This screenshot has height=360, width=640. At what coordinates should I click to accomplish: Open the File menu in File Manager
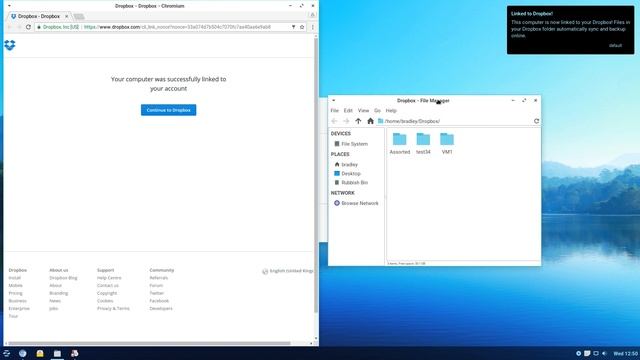335,111
